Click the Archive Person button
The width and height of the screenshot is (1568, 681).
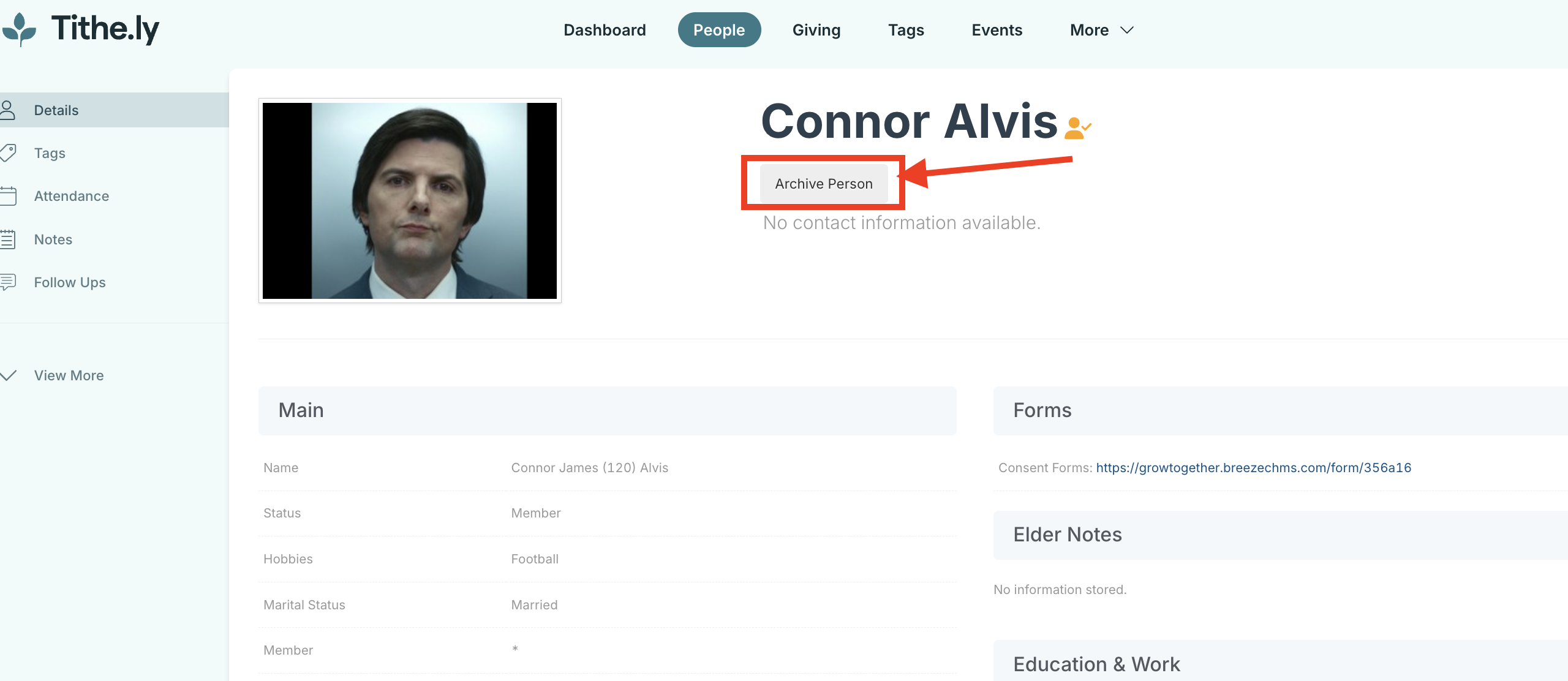(824, 184)
